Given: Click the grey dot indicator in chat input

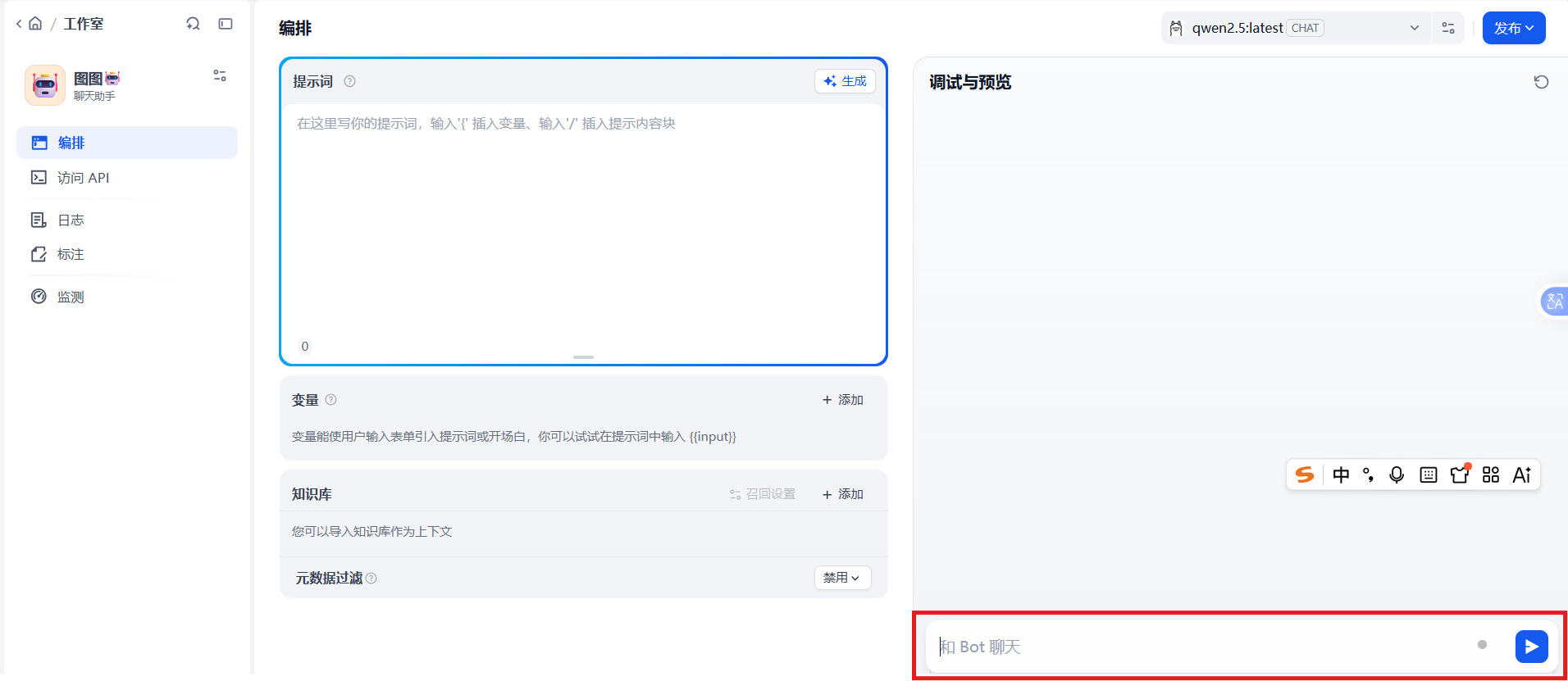Looking at the screenshot, I should pyautogui.click(x=1482, y=645).
